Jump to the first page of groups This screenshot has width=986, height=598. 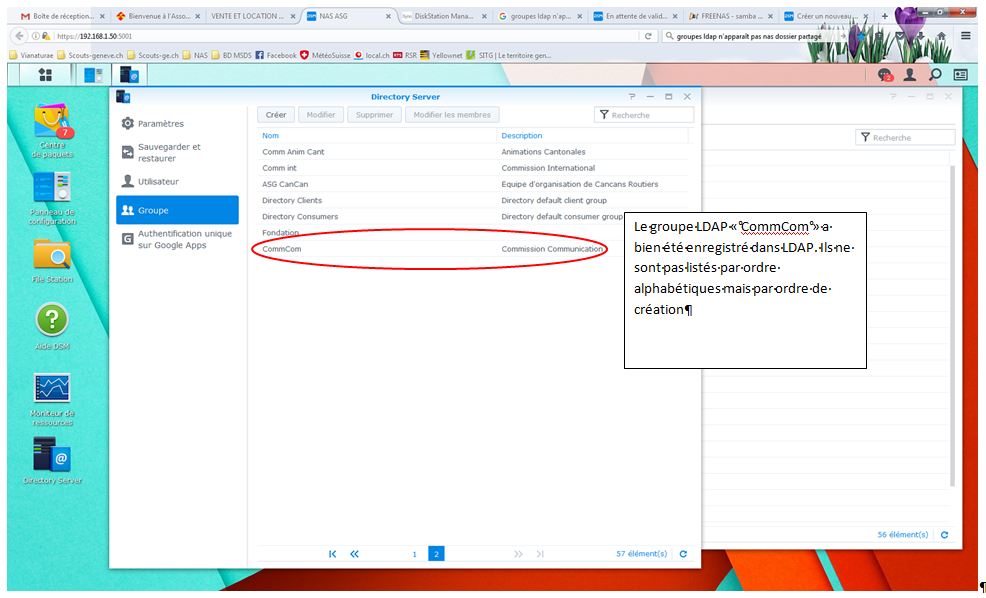point(333,553)
